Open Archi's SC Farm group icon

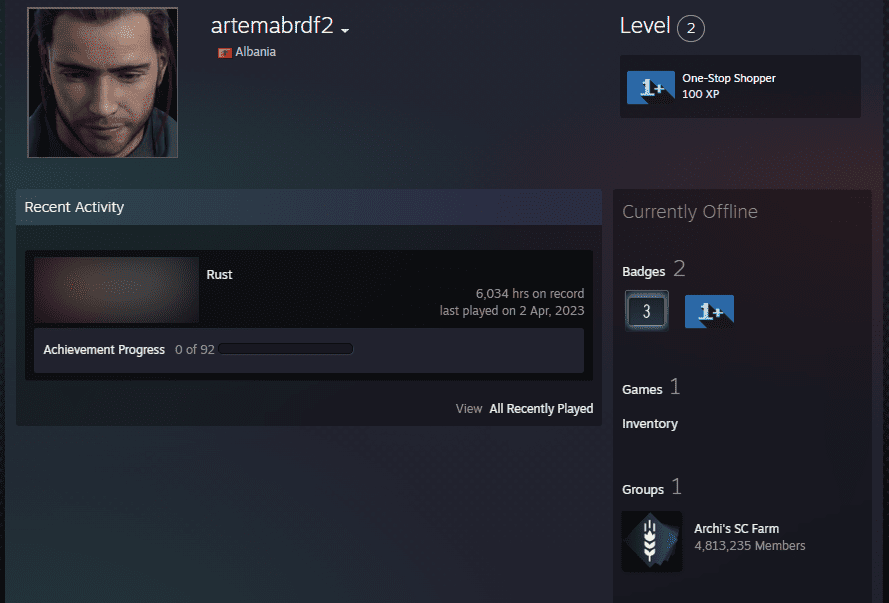[x=652, y=541]
